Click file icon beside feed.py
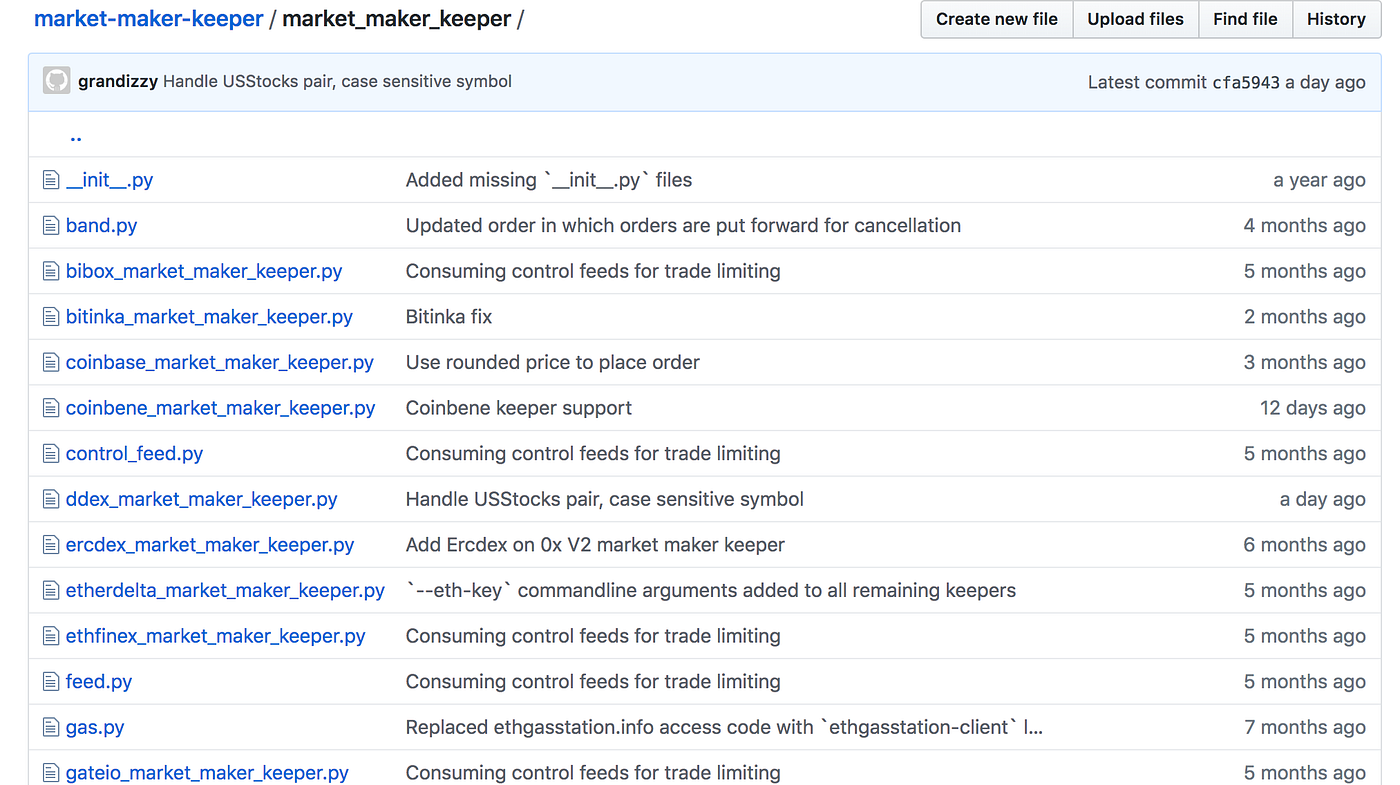Viewport: 1400px width, 785px height. coord(51,682)
